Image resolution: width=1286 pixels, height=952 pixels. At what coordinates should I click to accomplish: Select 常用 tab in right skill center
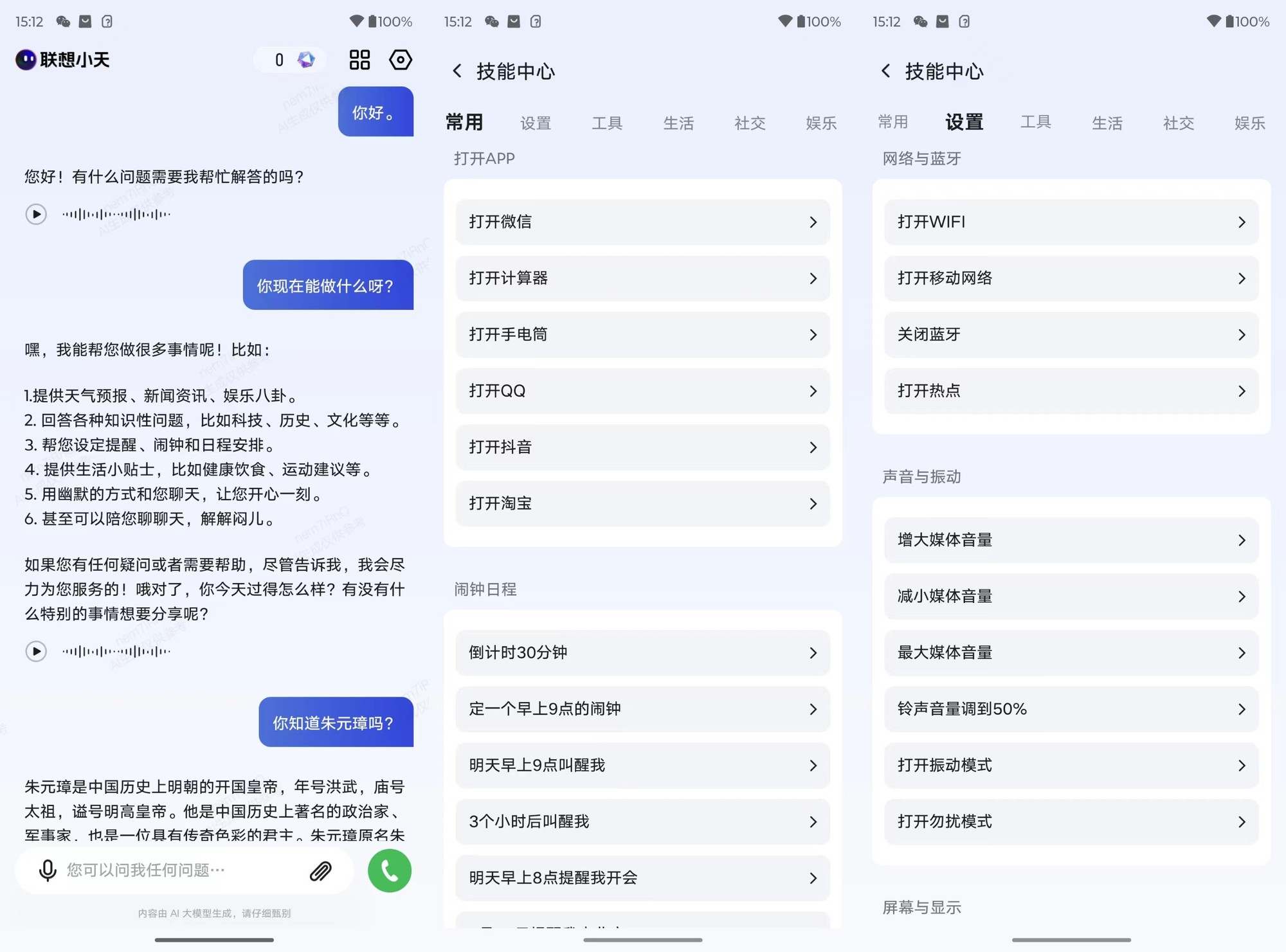pos(893,122)
